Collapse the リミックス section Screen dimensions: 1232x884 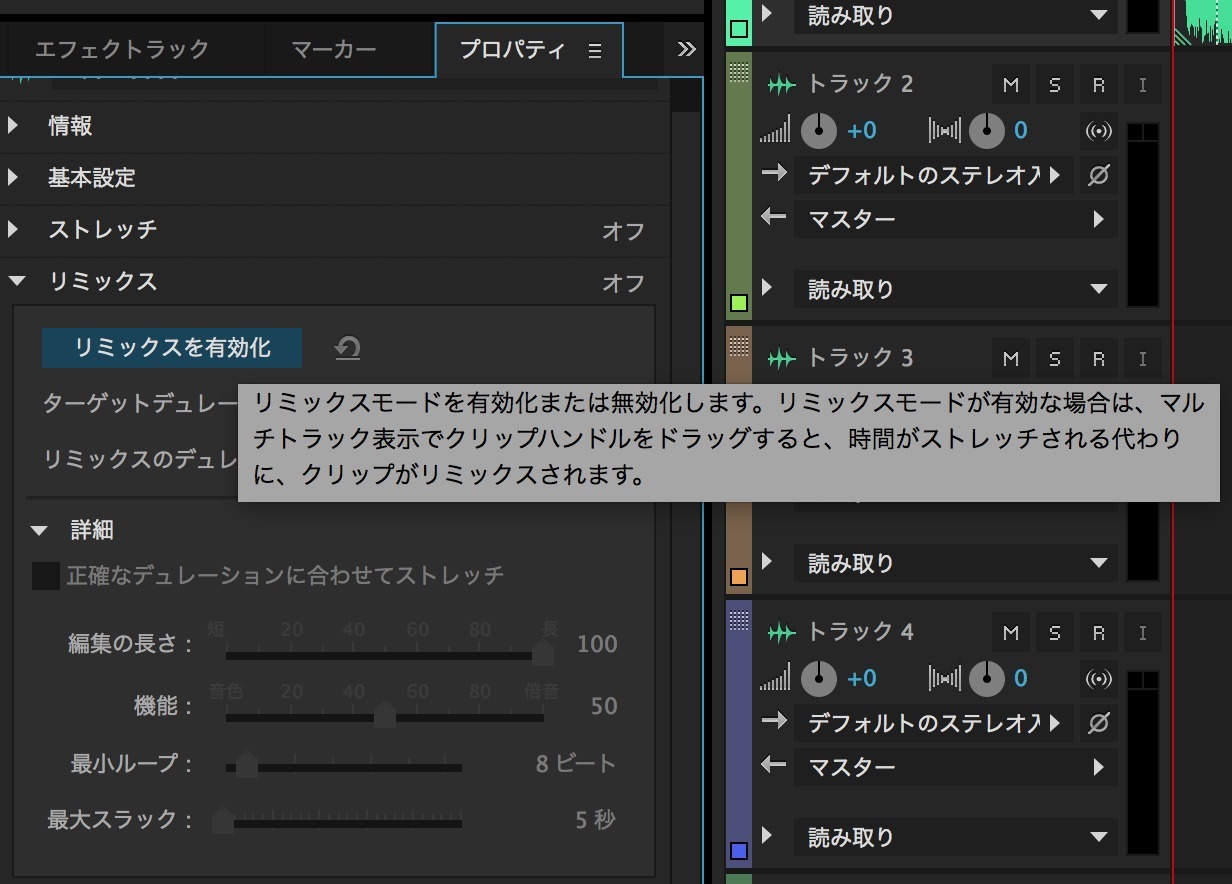coord(14,282)
